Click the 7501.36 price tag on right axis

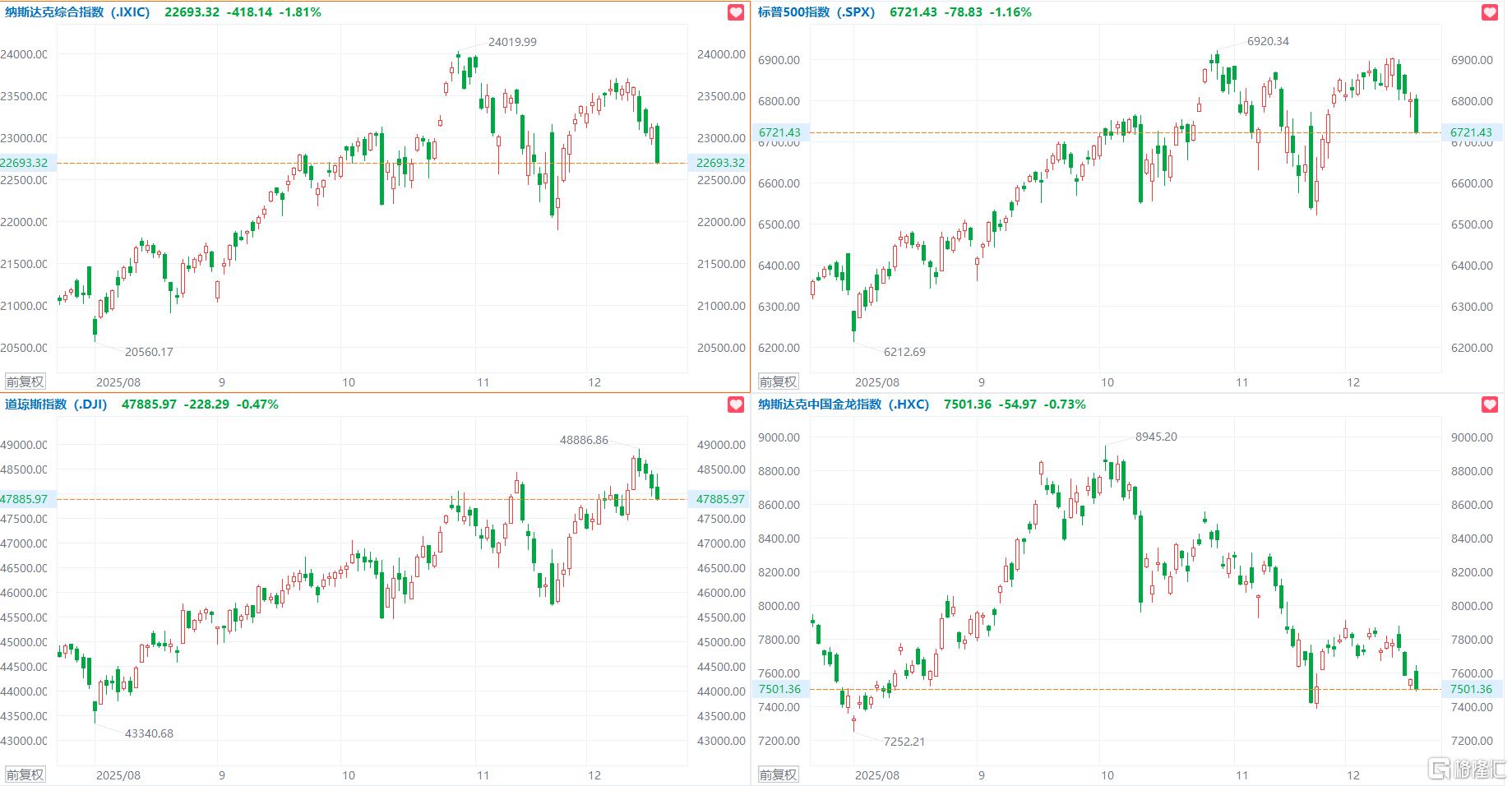click(1471, 689)
